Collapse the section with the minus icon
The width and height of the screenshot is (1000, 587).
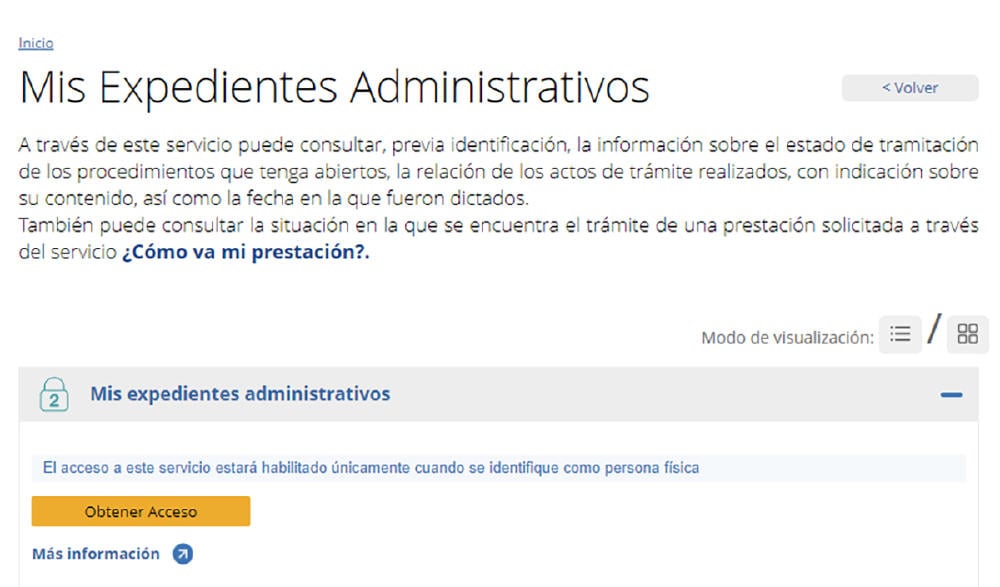pos(951,395)
